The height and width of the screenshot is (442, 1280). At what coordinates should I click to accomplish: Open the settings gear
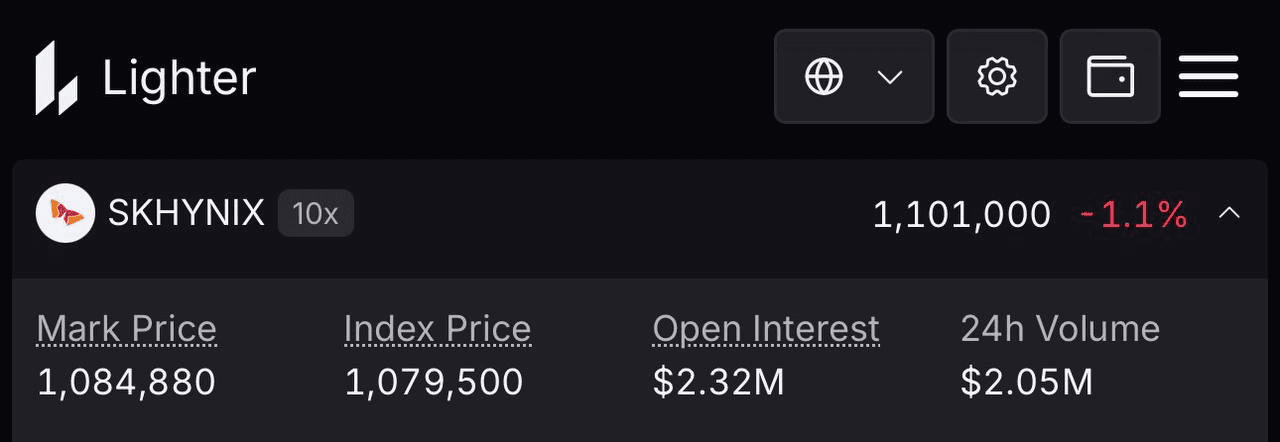pyautogui.click(x=997, y=77)
